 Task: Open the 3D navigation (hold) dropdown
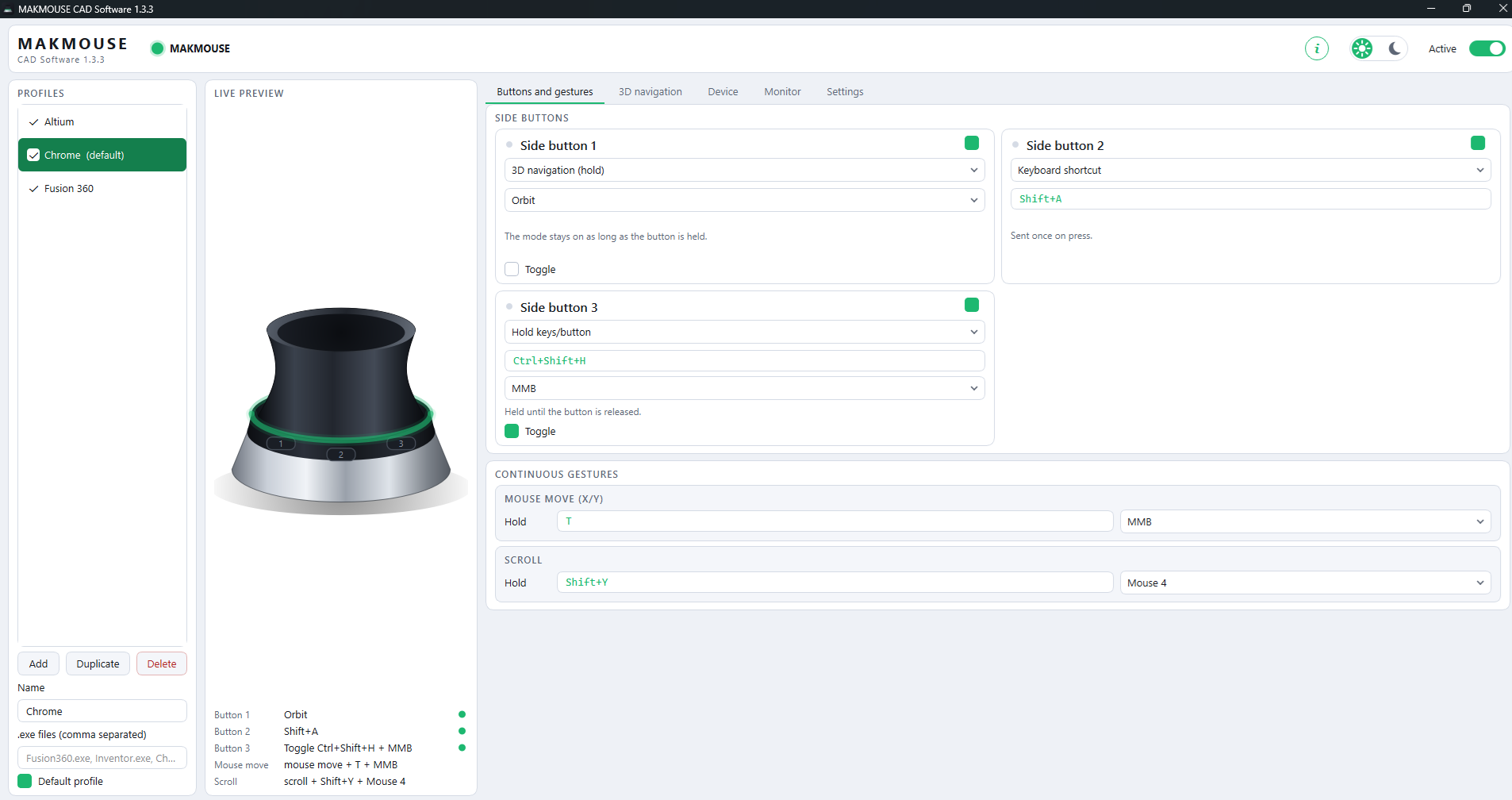coord(744,170)
